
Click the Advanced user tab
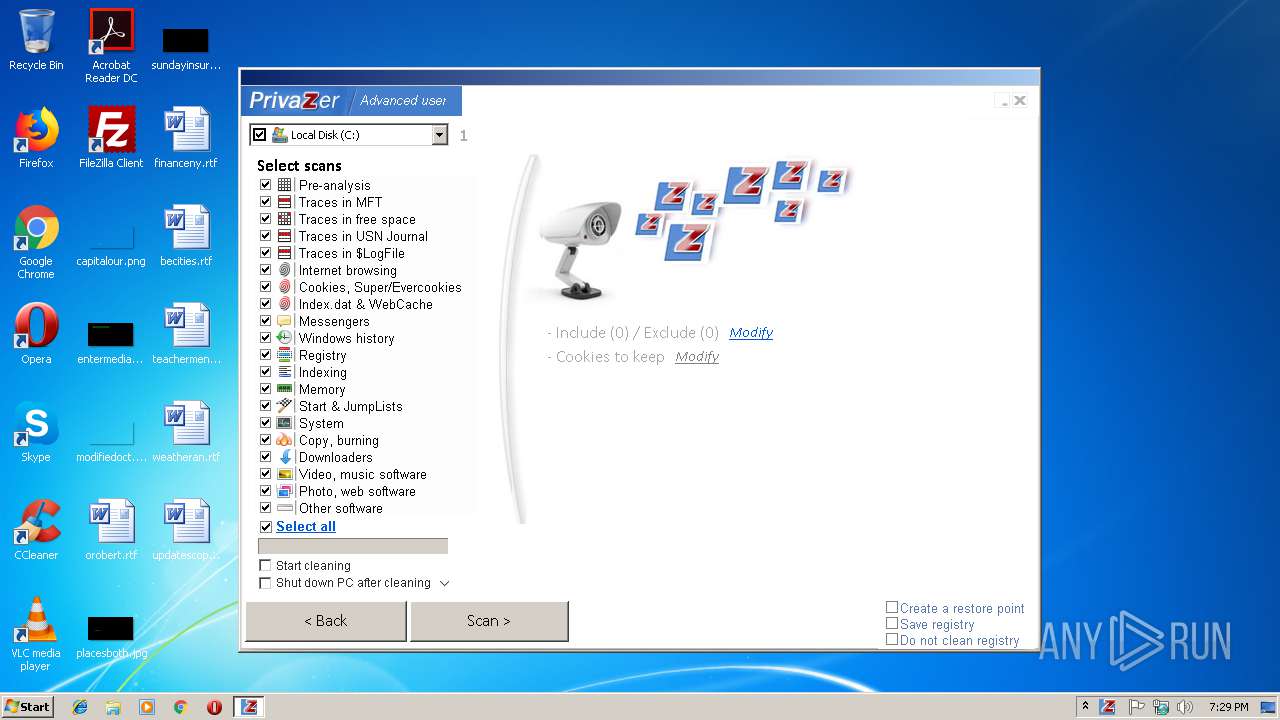point(404,100)
